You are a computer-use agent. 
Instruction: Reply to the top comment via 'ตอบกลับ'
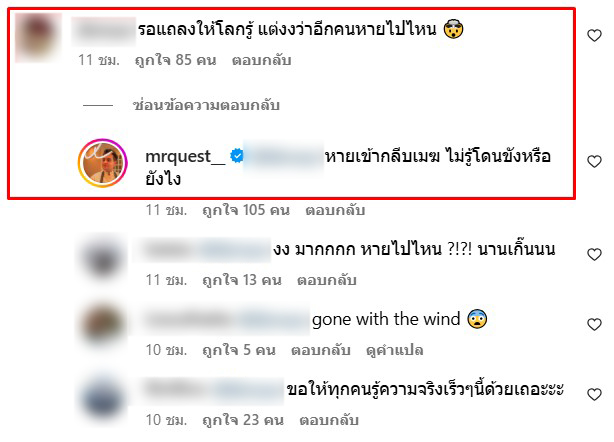[261, 60]
